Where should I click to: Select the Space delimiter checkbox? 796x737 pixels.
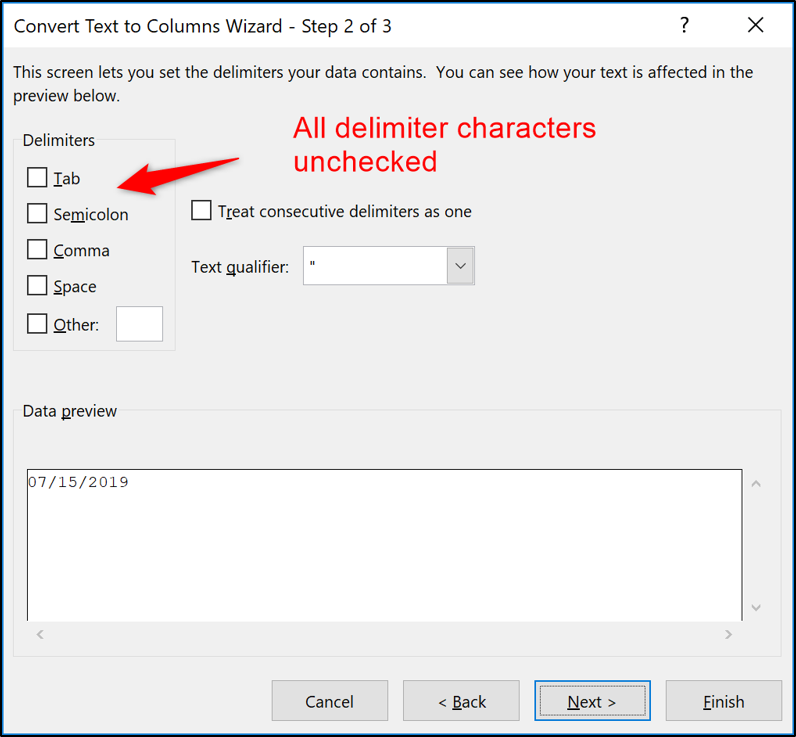point(37,286)
